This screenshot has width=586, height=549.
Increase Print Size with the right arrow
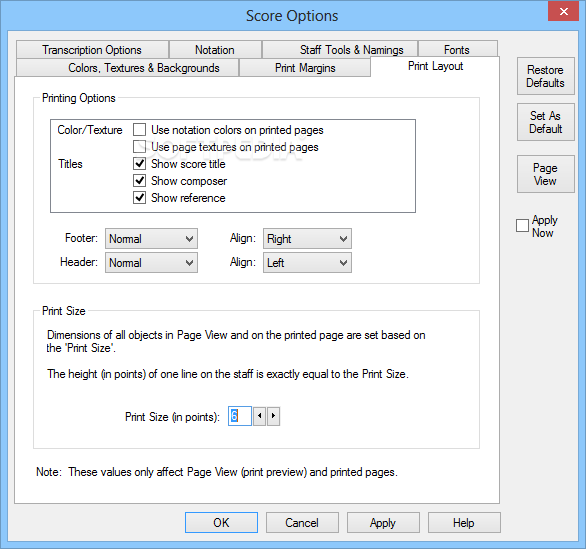[273, 416]
